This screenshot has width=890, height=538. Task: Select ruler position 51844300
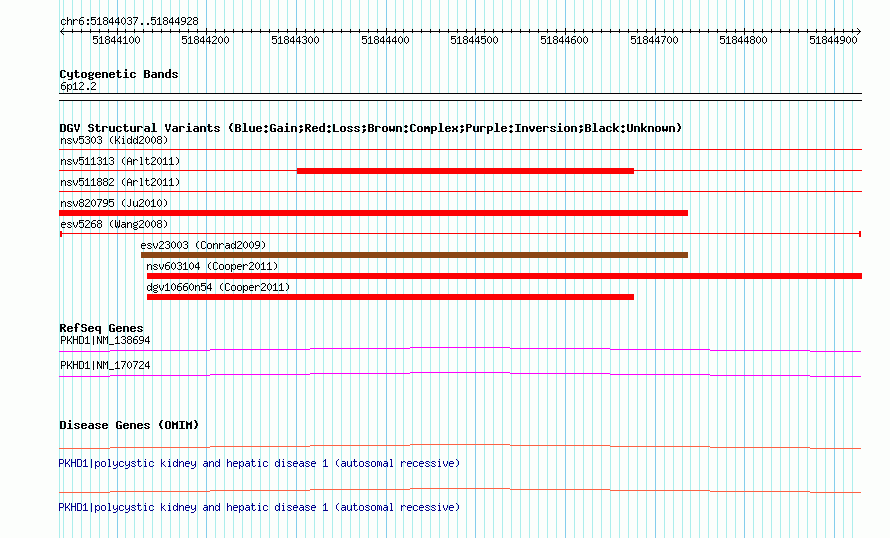(295, 40)
